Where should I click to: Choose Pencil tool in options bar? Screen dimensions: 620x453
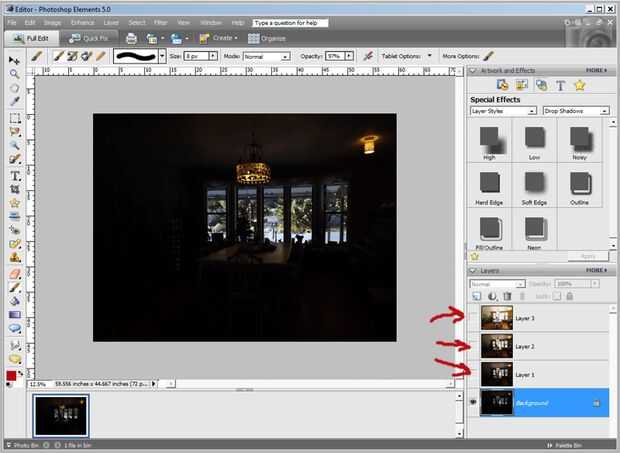coord(101,56)
